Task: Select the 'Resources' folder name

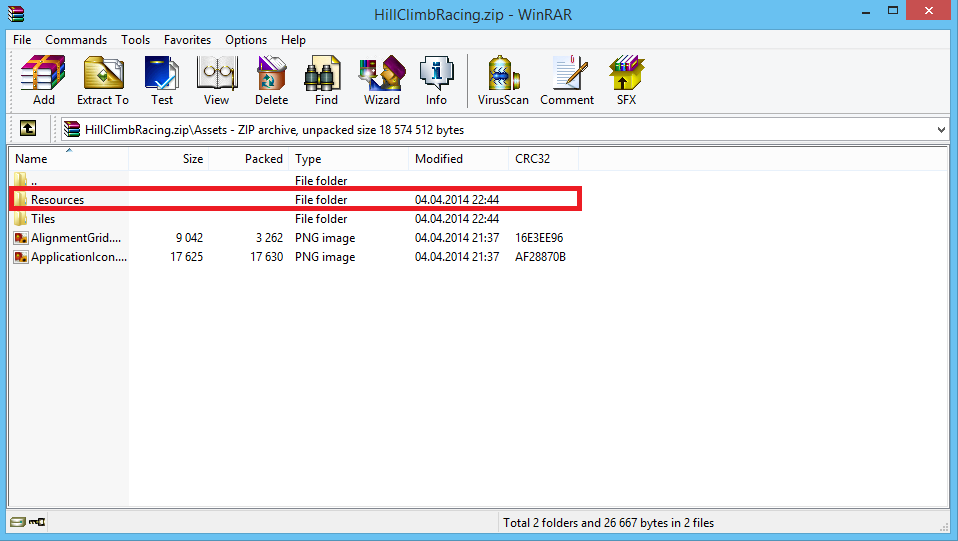Action: [x=57, y=200]
